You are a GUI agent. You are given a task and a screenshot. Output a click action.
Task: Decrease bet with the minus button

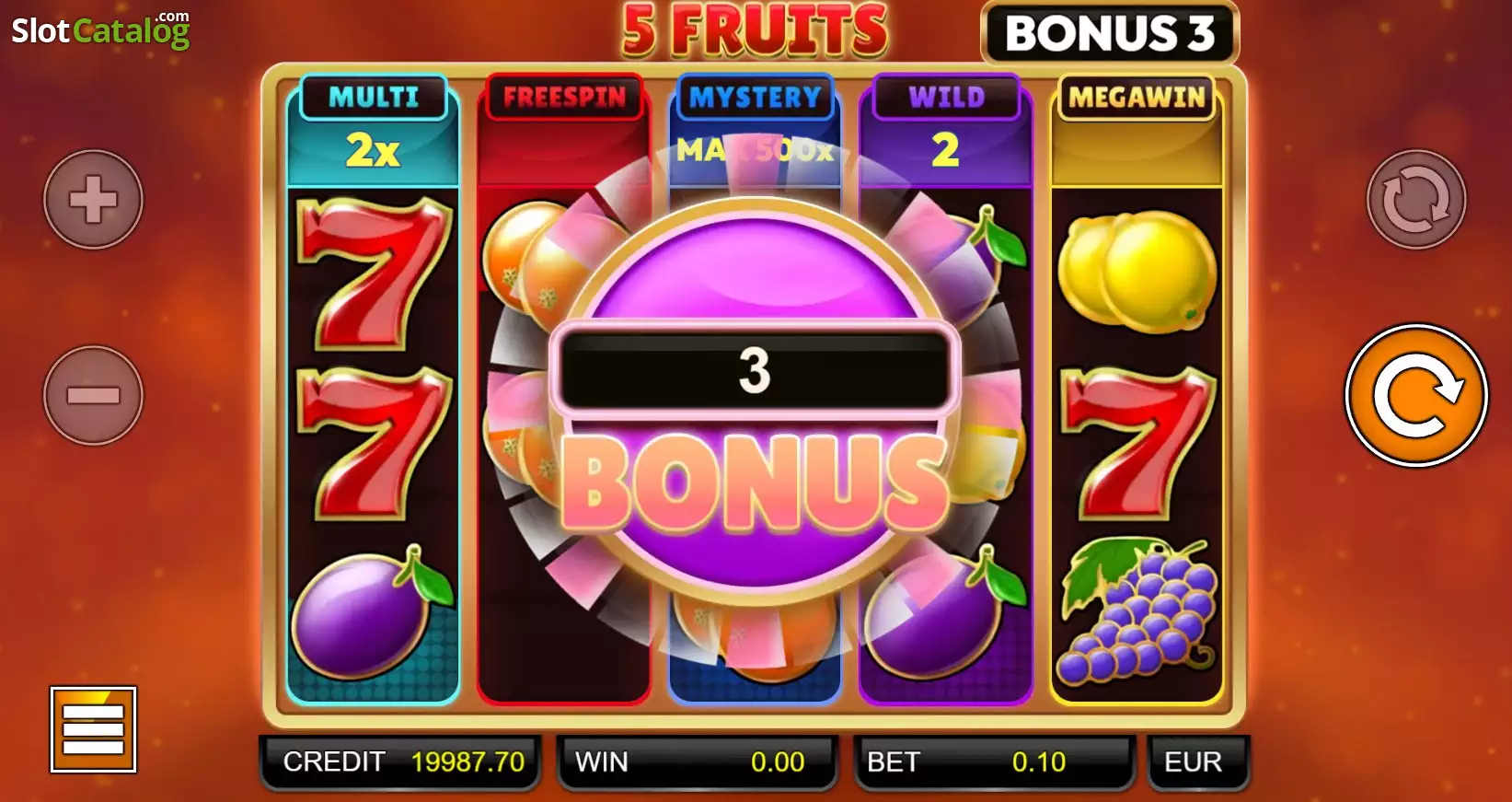(93, 396)
